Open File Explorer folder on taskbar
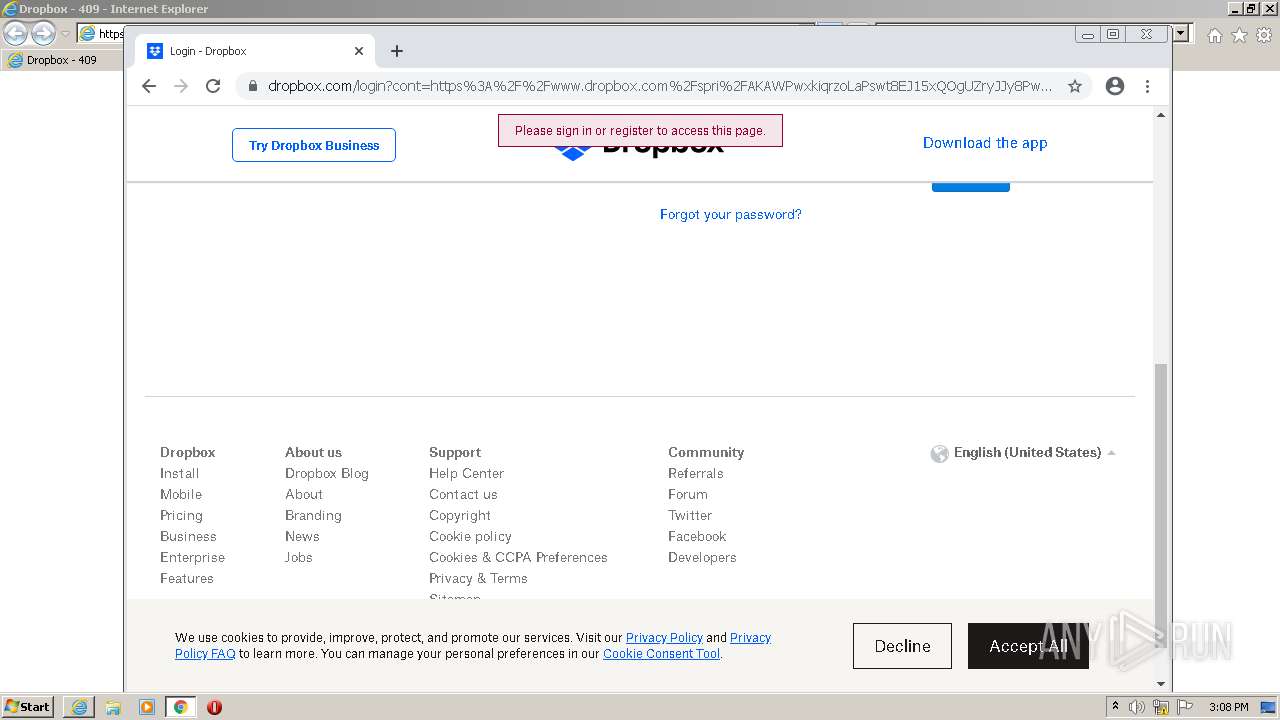The width and height of the screenshot is (1280, 720). click(x=113, y=707)
